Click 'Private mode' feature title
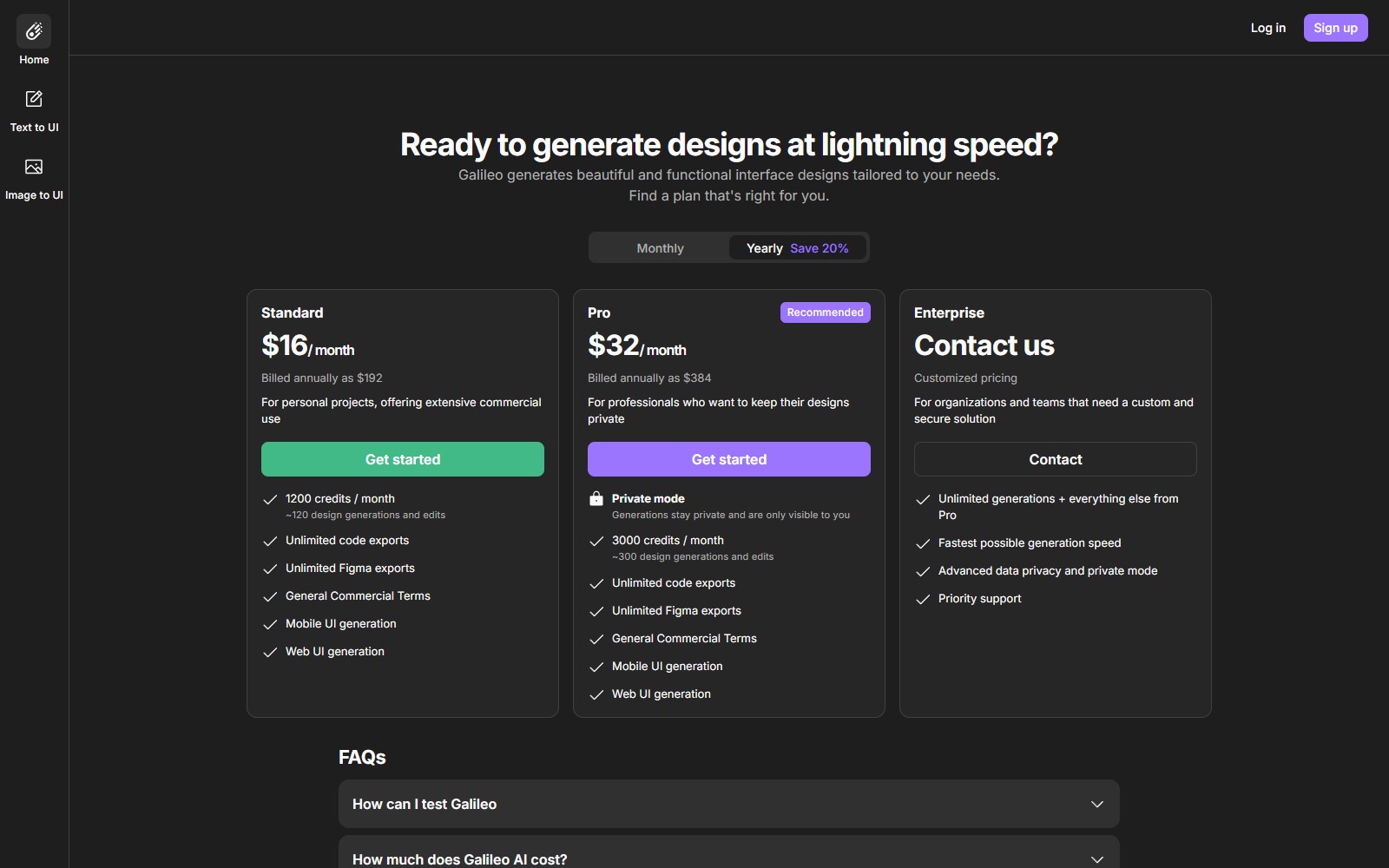The image size is (1389, 868). (648, 498)
